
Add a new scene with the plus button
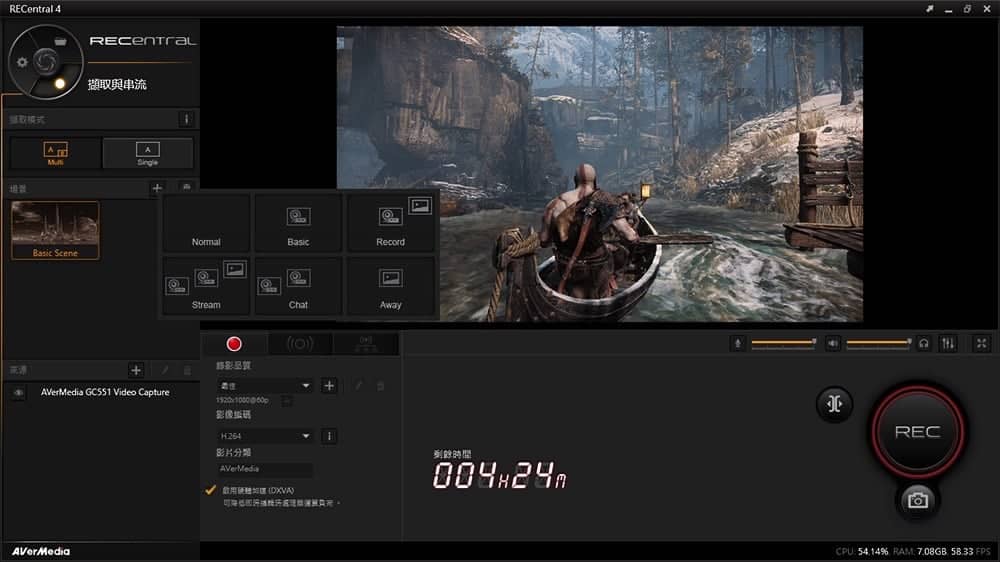click(157, 188)
